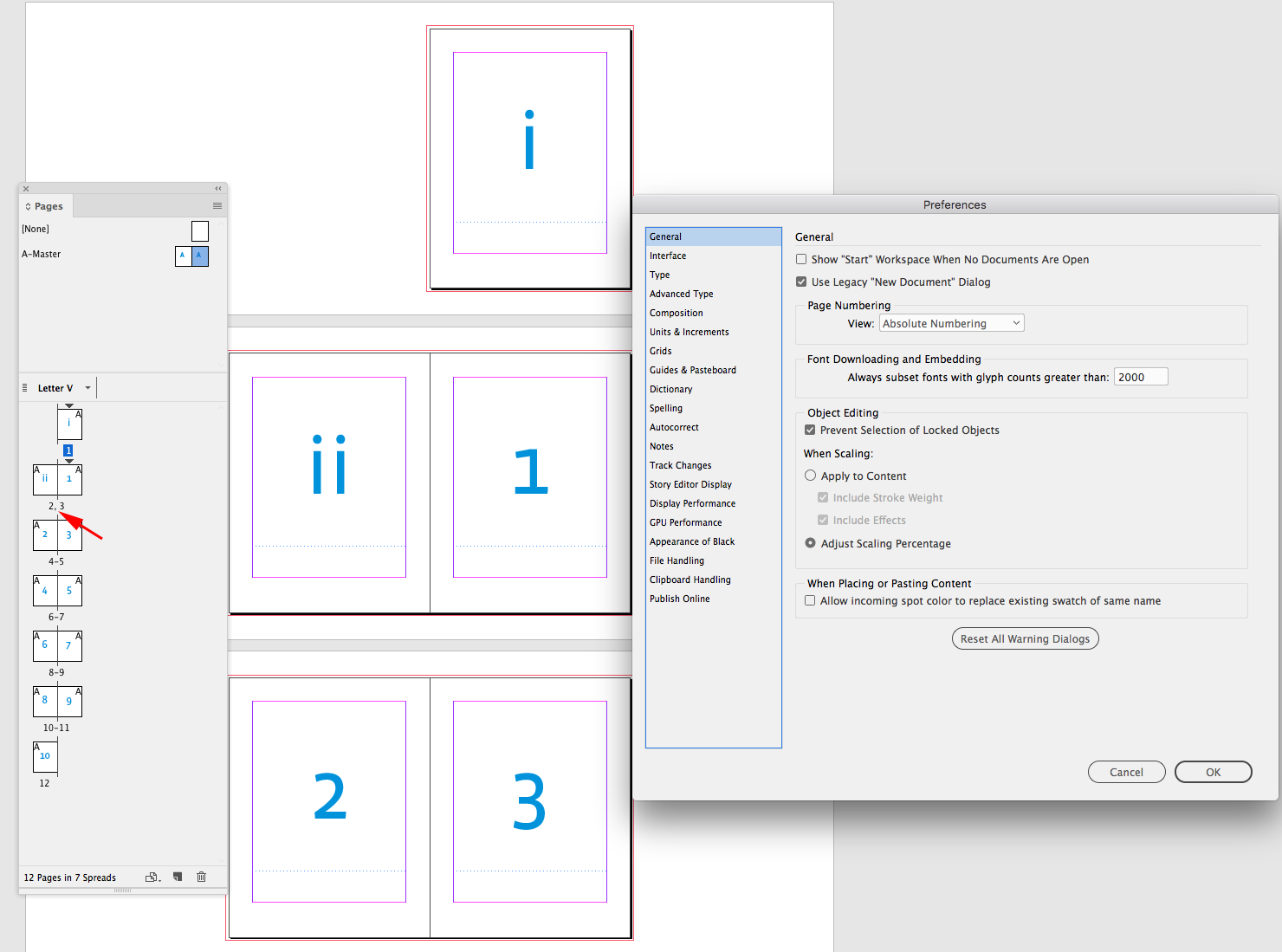The width and height of the screenshot is (1282, 952).
Task: Click the Reset All Warning Dialogs button
Action: tap(1025, 638)
